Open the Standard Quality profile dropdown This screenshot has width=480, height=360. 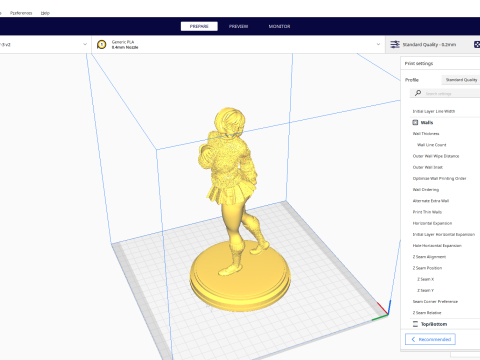(461, 80)
